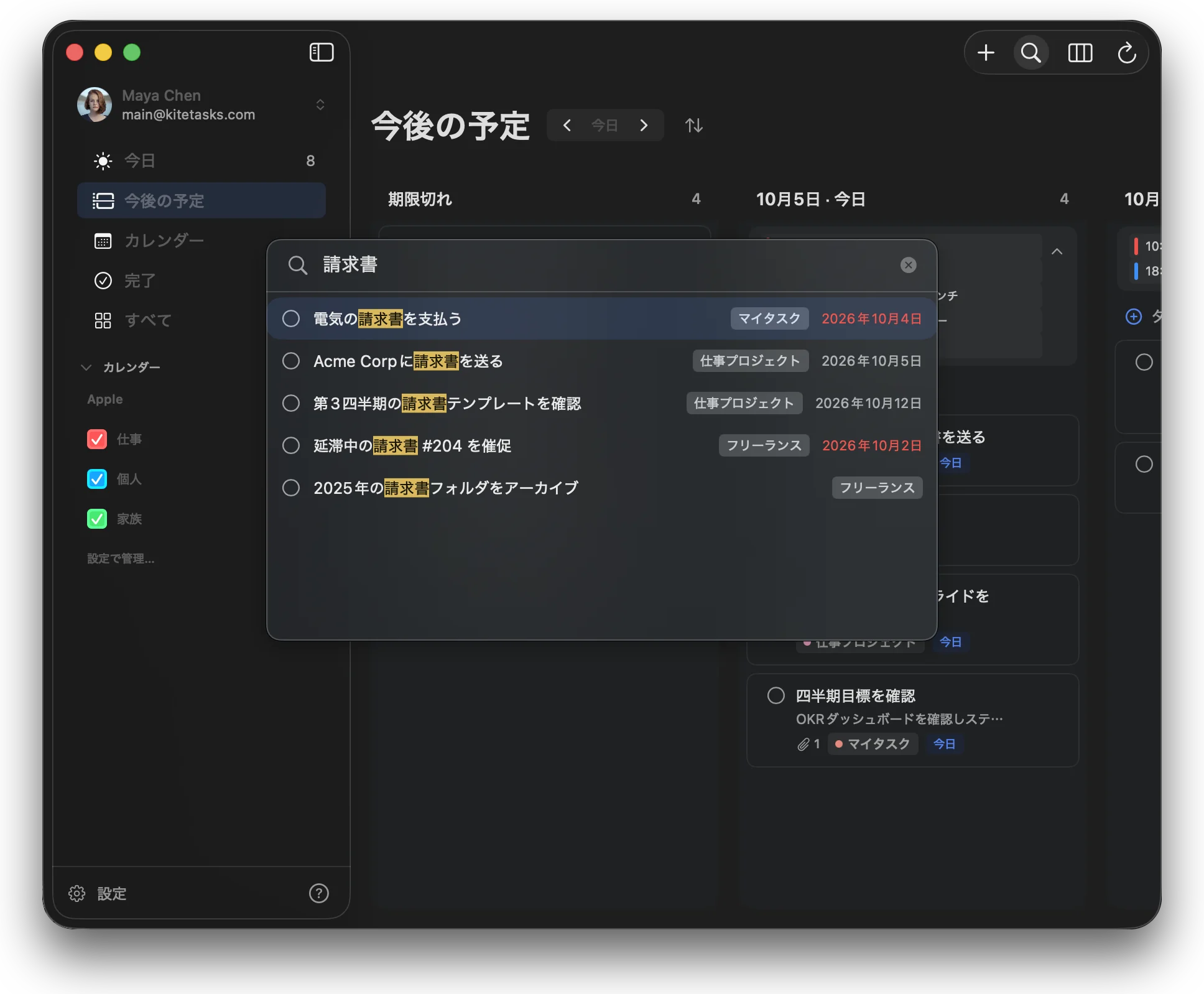Click the refresh sync icon
The image size is (1204, 994).
[x=1127, y=53]
